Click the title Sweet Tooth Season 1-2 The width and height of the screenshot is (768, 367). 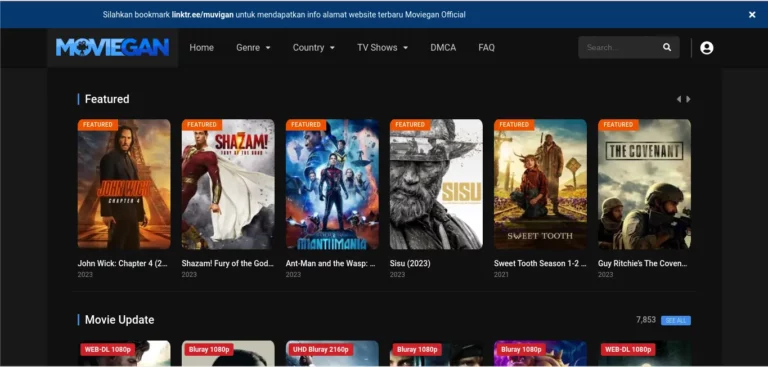tap(540, 263)
